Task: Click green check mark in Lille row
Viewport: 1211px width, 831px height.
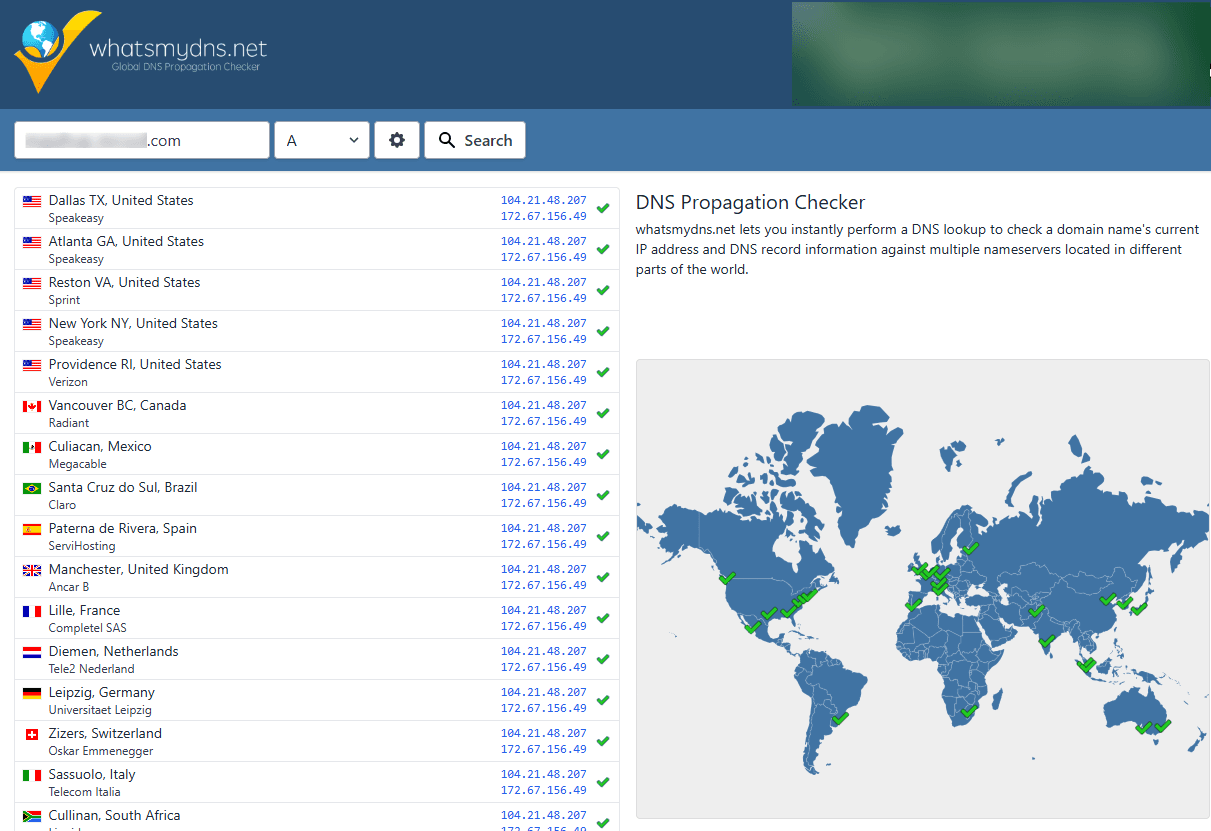Action: (x=603, y=618)
